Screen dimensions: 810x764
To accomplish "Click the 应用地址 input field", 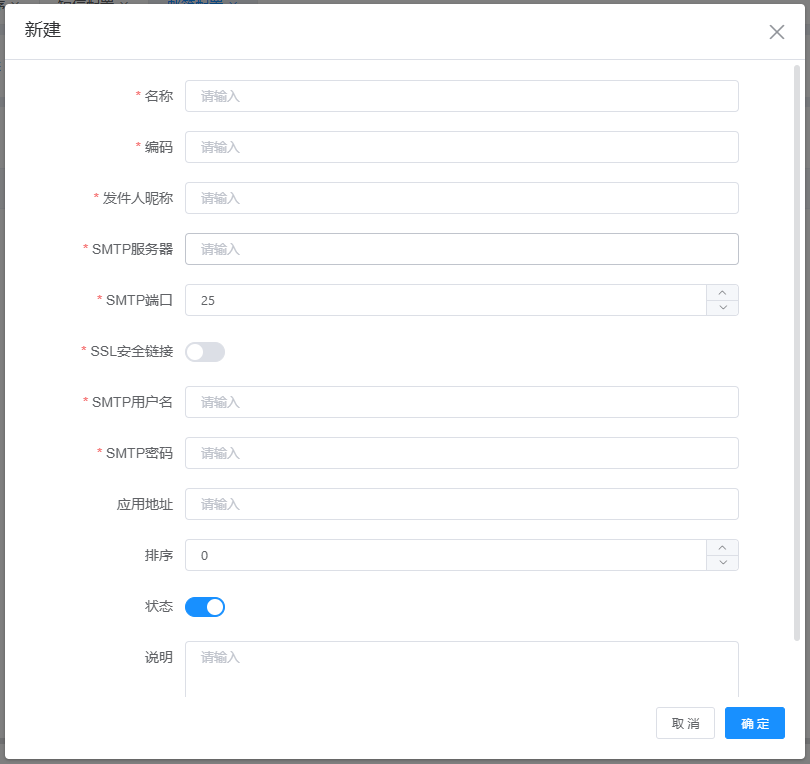I will (461, 504).
